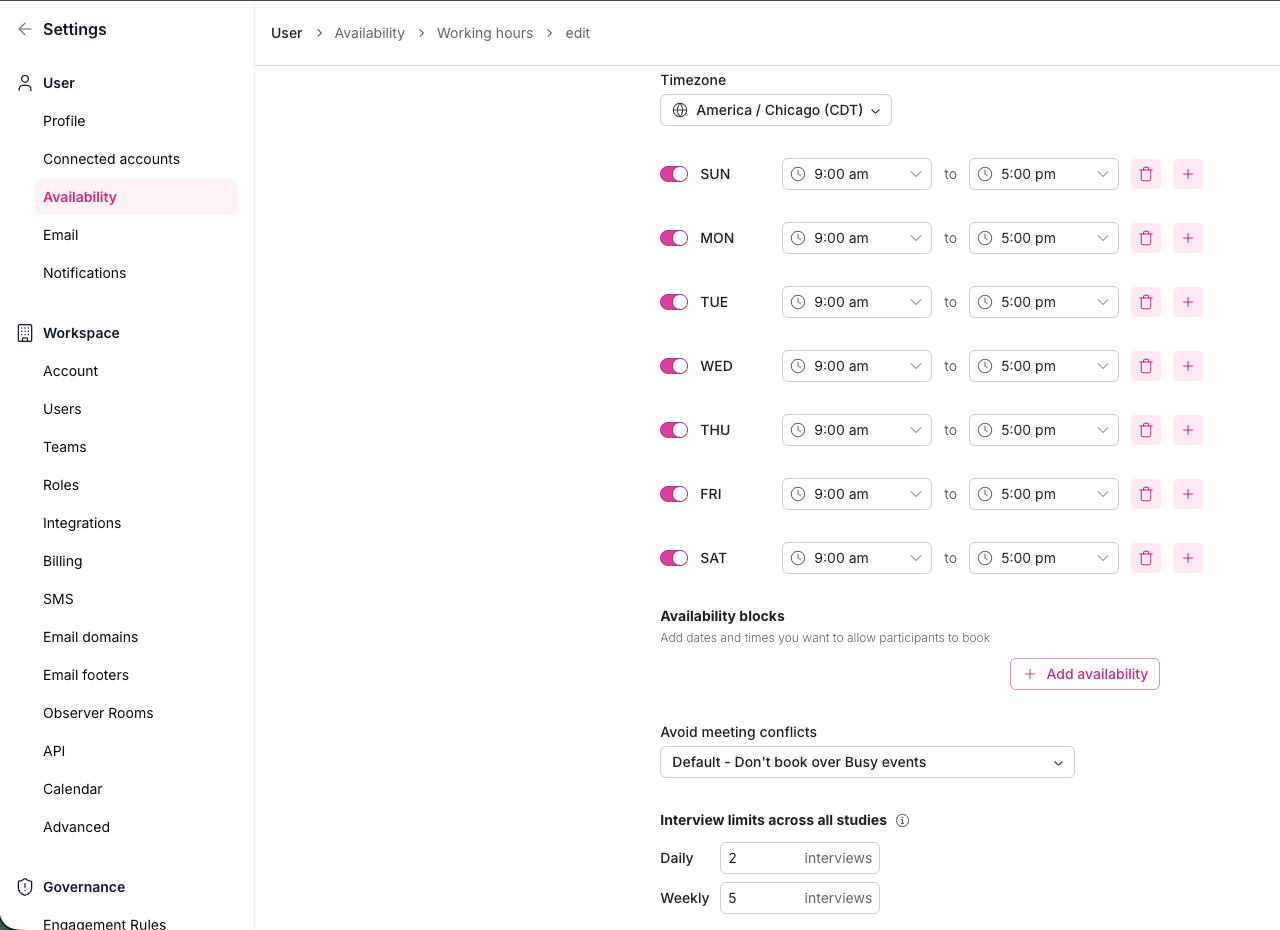Go to Email domains settings
Image resolution: width=1280 pixels, height=930 pixels.
[90, 637]
